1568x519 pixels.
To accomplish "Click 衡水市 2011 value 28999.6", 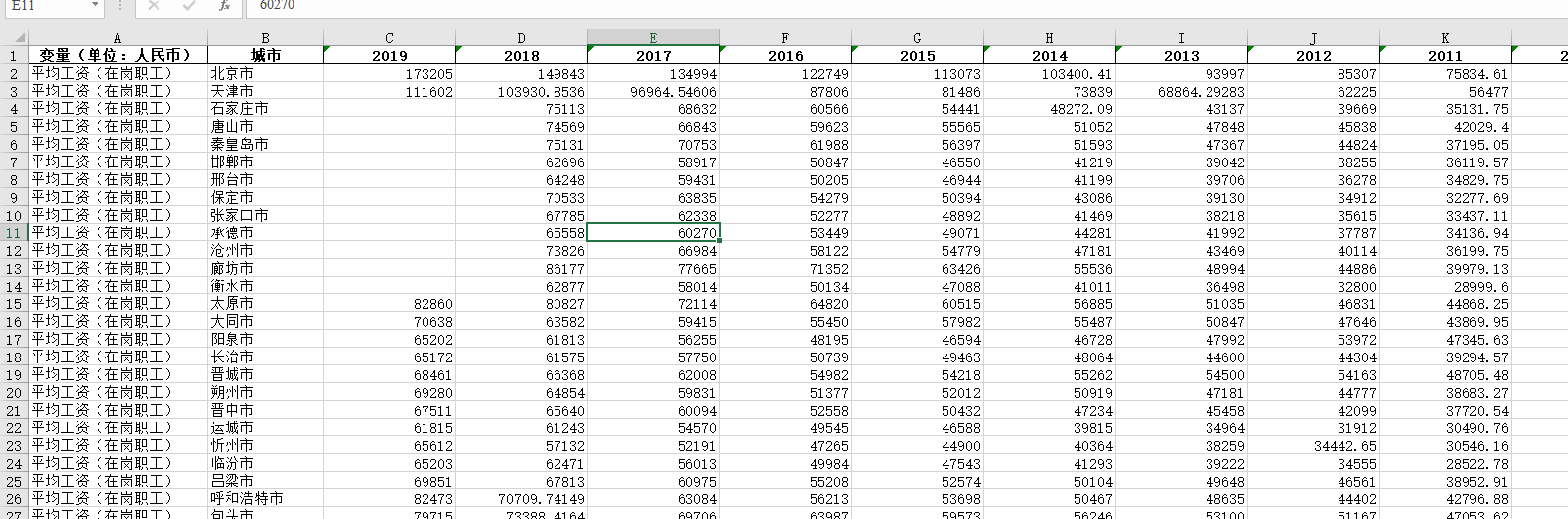I will pos(1445,286).
